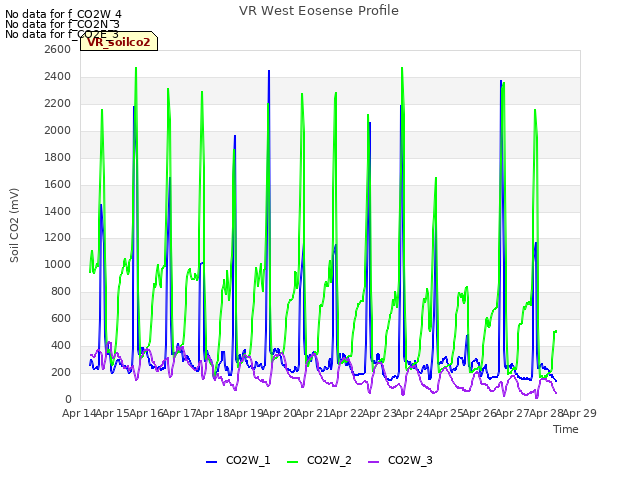This screenshot has height=480, width=640.
Task: Click the green CO2W_2 legend color marker
Action: [x=293, y=462]
